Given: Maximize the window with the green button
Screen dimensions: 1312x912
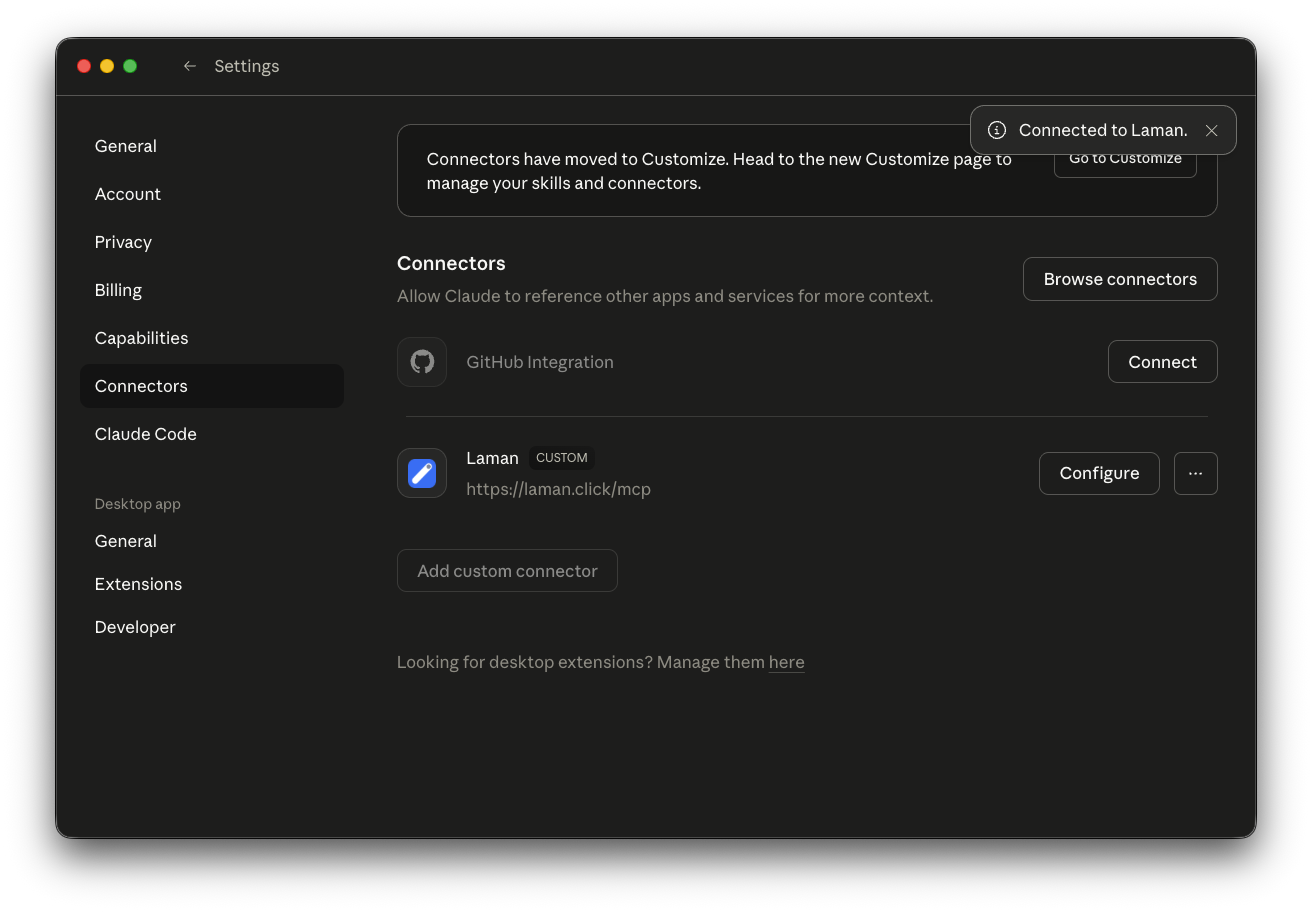Looking at the screenshot, I should tap(130, 66).
